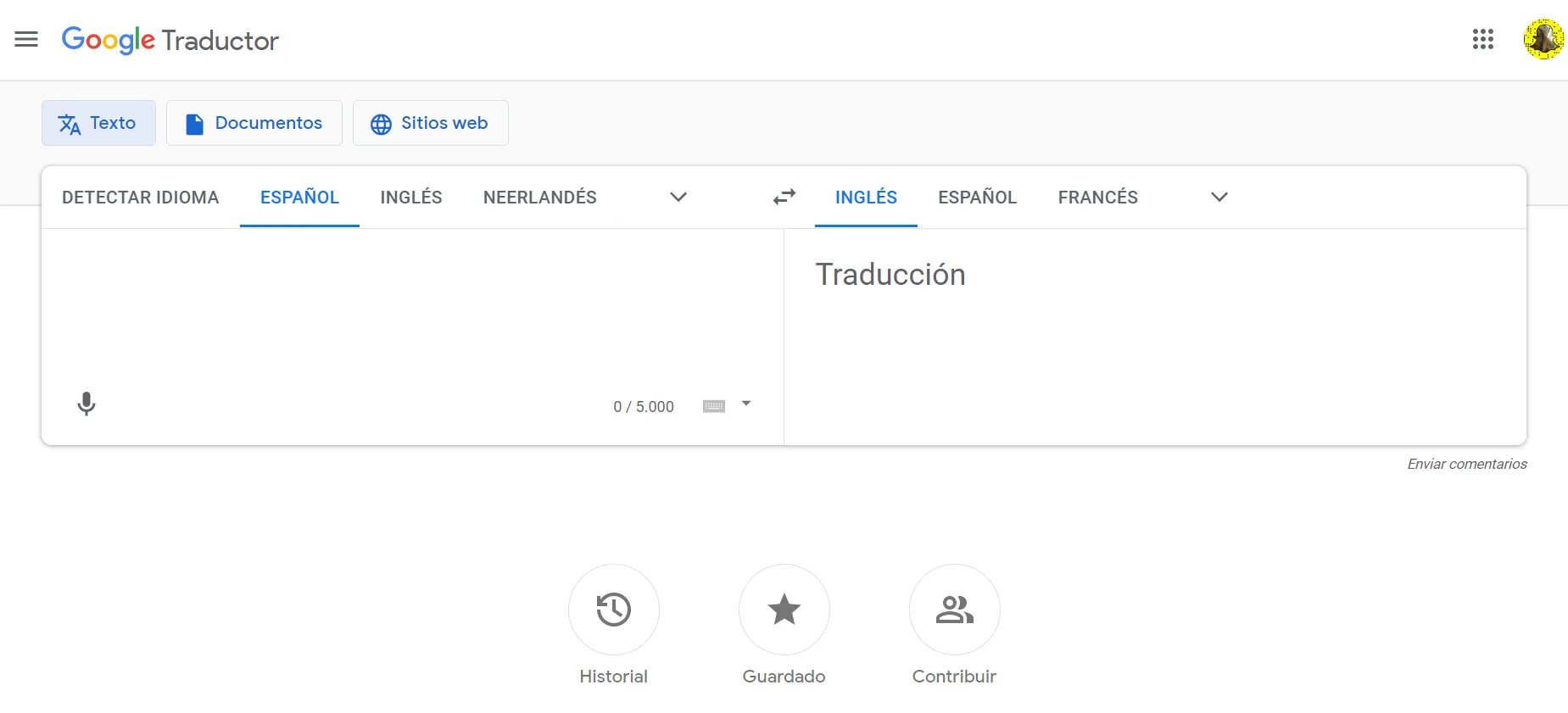Open the account profile avatar
Screen dimensions: 1568x713
(x=1543, y=39)
